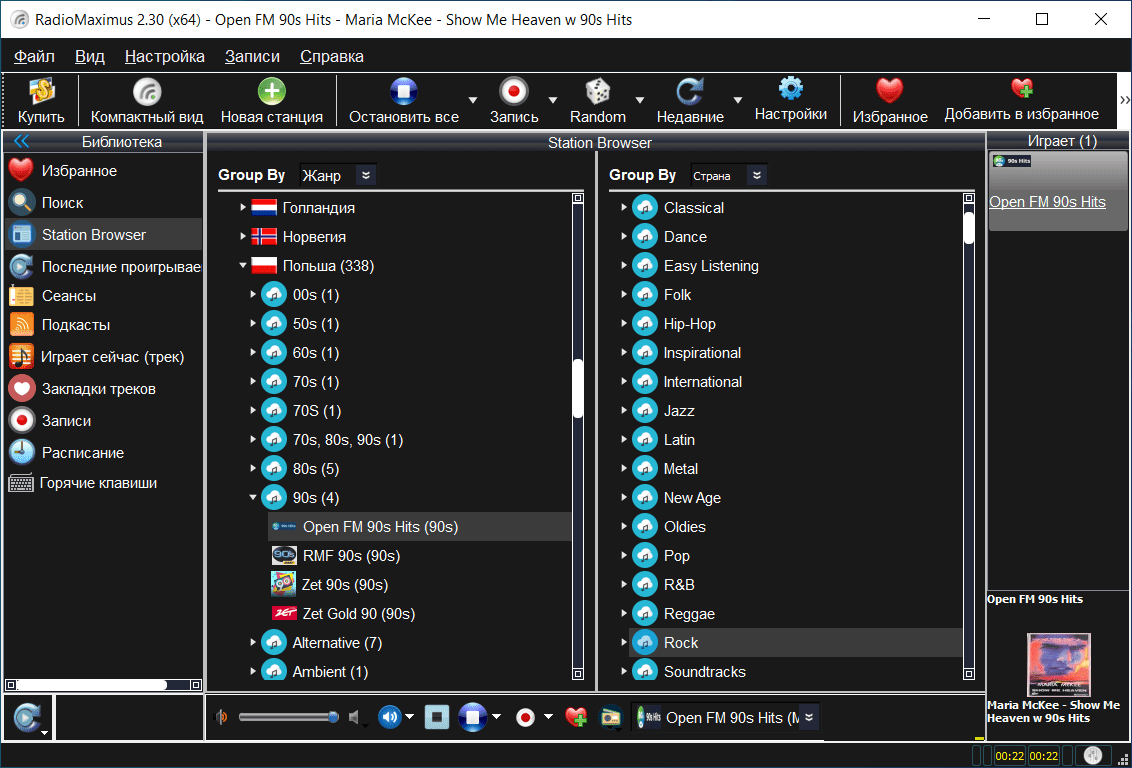Open the Записи menu

tap(252, 56)
